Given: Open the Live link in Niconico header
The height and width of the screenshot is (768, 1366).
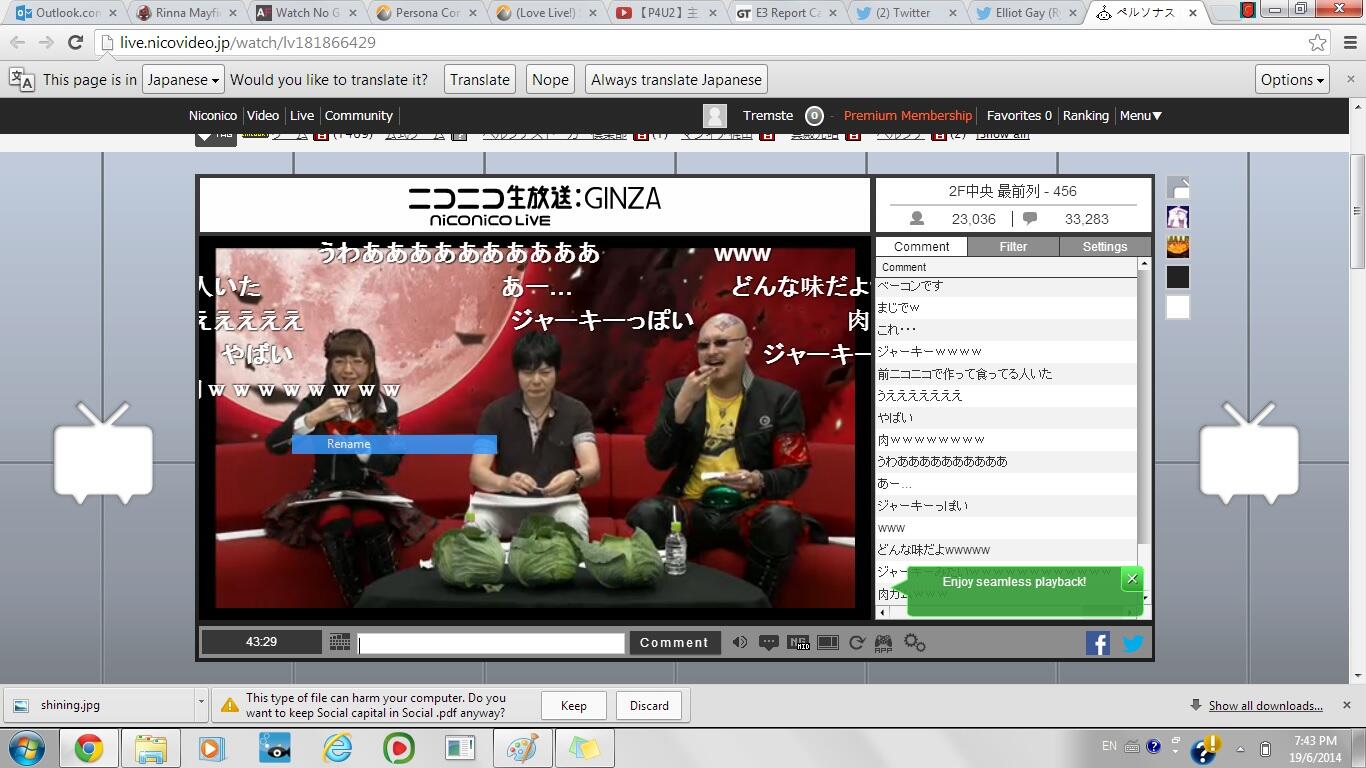Looking at the screenshot, I should click(x=302, y=115).
